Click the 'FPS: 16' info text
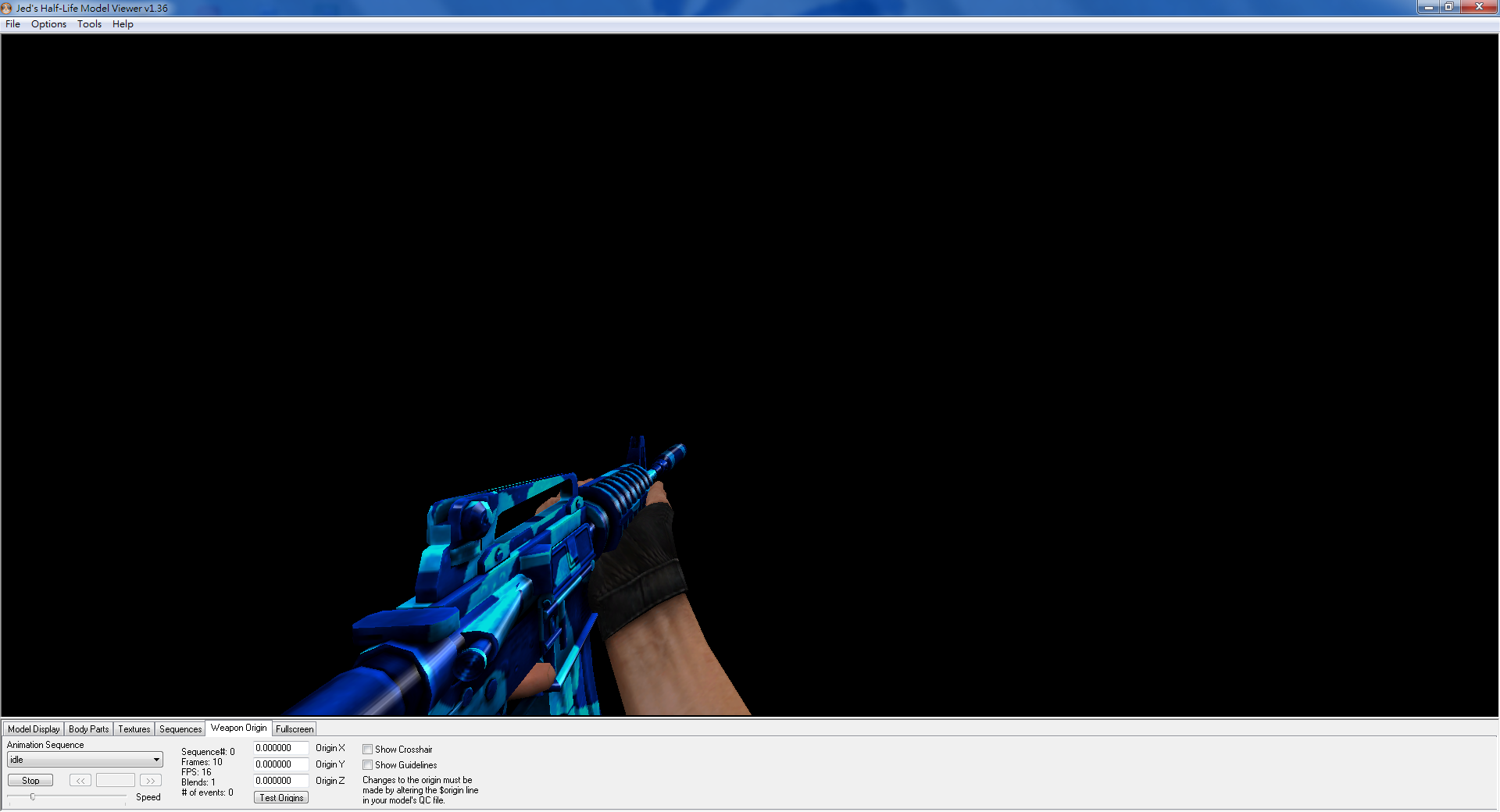The height and width of the screenshot is (812, 1500). [196, 772]
